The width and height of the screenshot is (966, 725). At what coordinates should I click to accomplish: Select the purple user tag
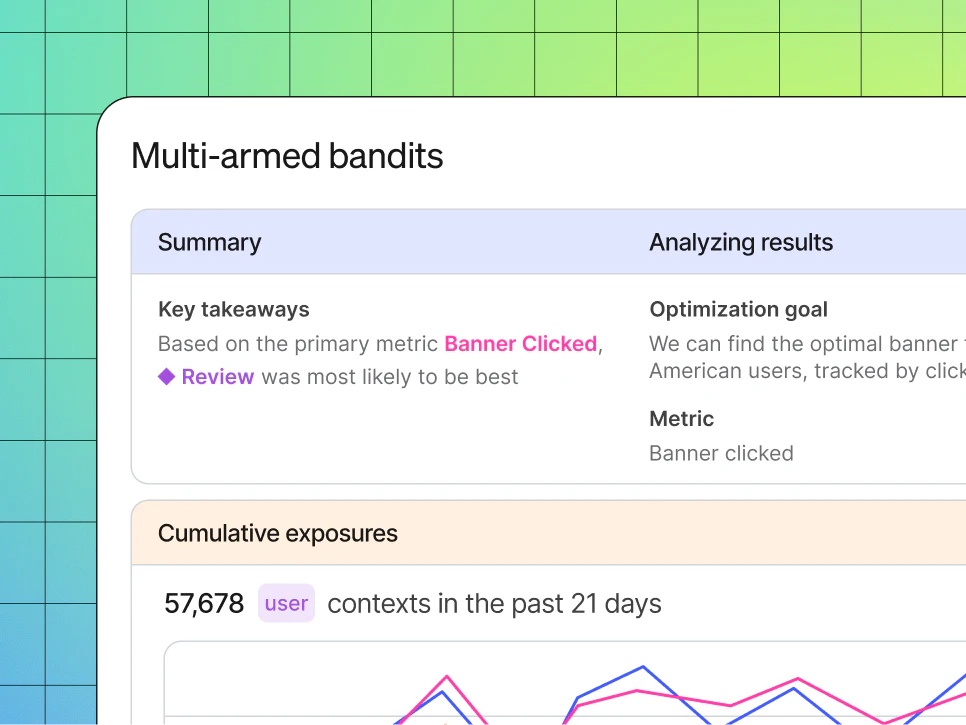(x=286, y=603)
